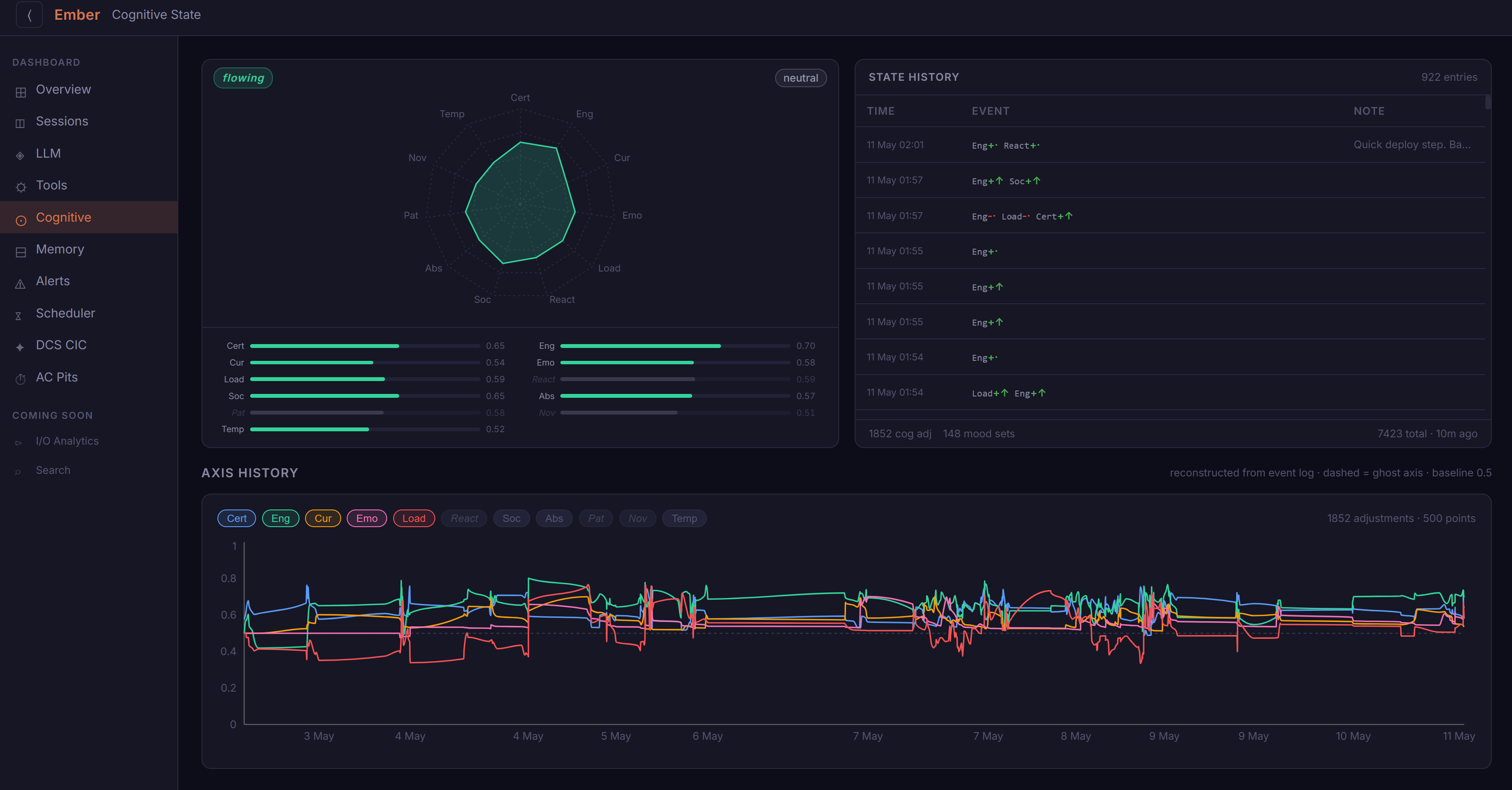Enable the Nov axis chip
Screen dimensions: 1512x790
tap(638, 518)
